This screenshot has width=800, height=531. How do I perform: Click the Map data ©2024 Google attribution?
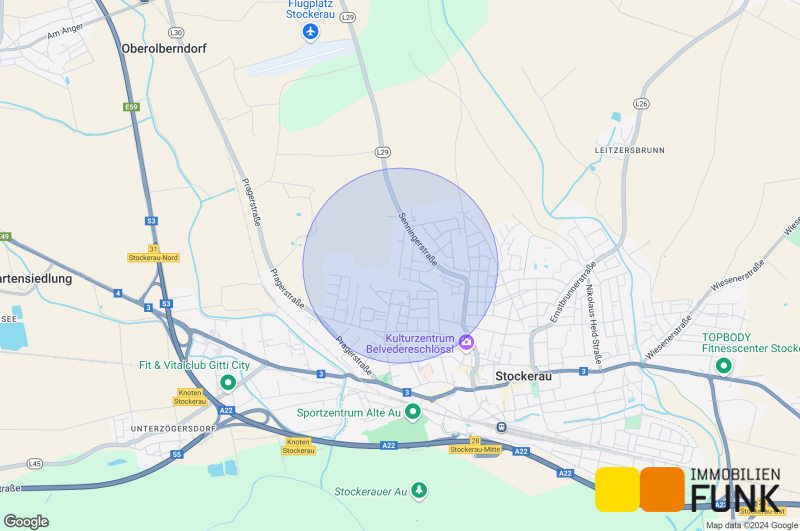(x=752, y=525)
